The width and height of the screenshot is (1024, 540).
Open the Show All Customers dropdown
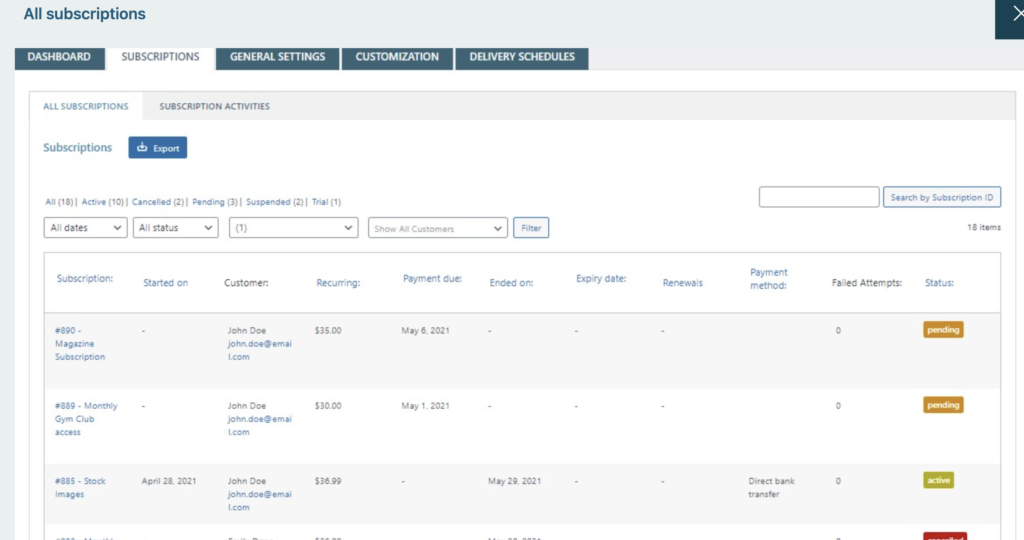point(438,228)
